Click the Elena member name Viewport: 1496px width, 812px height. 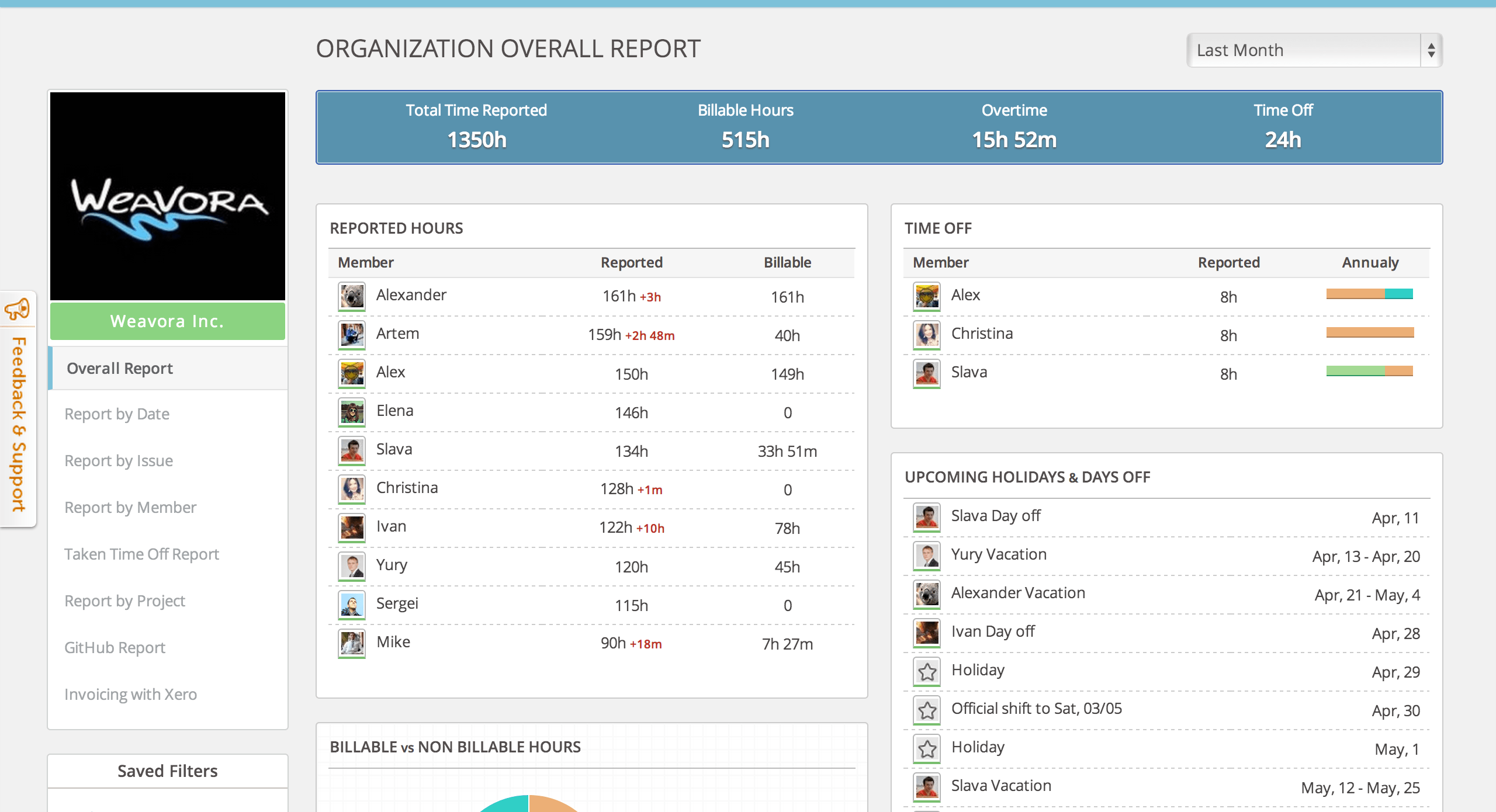pyautogui.click(x=395, y=411)
